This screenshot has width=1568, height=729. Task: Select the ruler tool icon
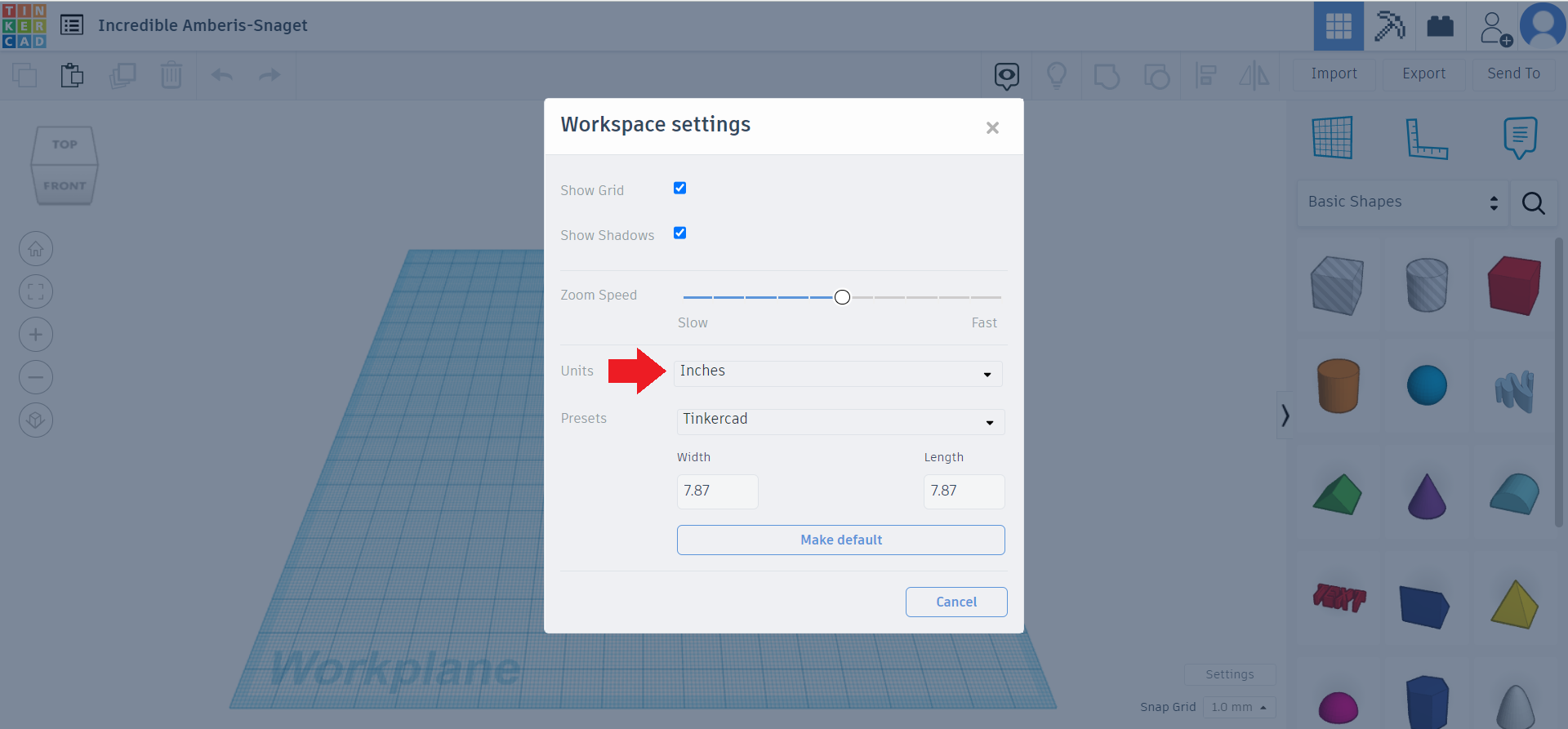coord(1427,138)
